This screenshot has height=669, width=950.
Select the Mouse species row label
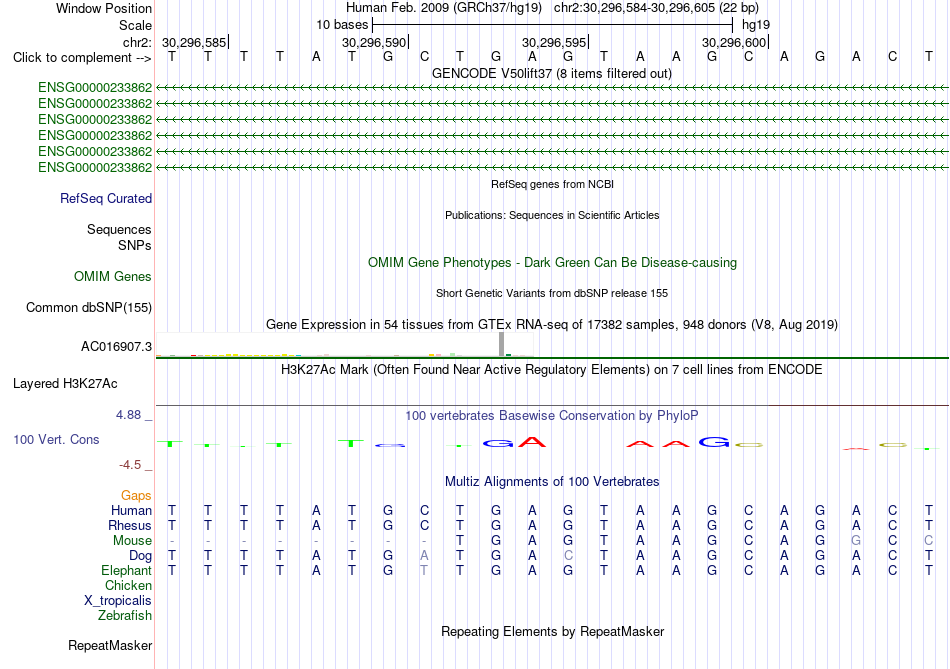(132, 541)
